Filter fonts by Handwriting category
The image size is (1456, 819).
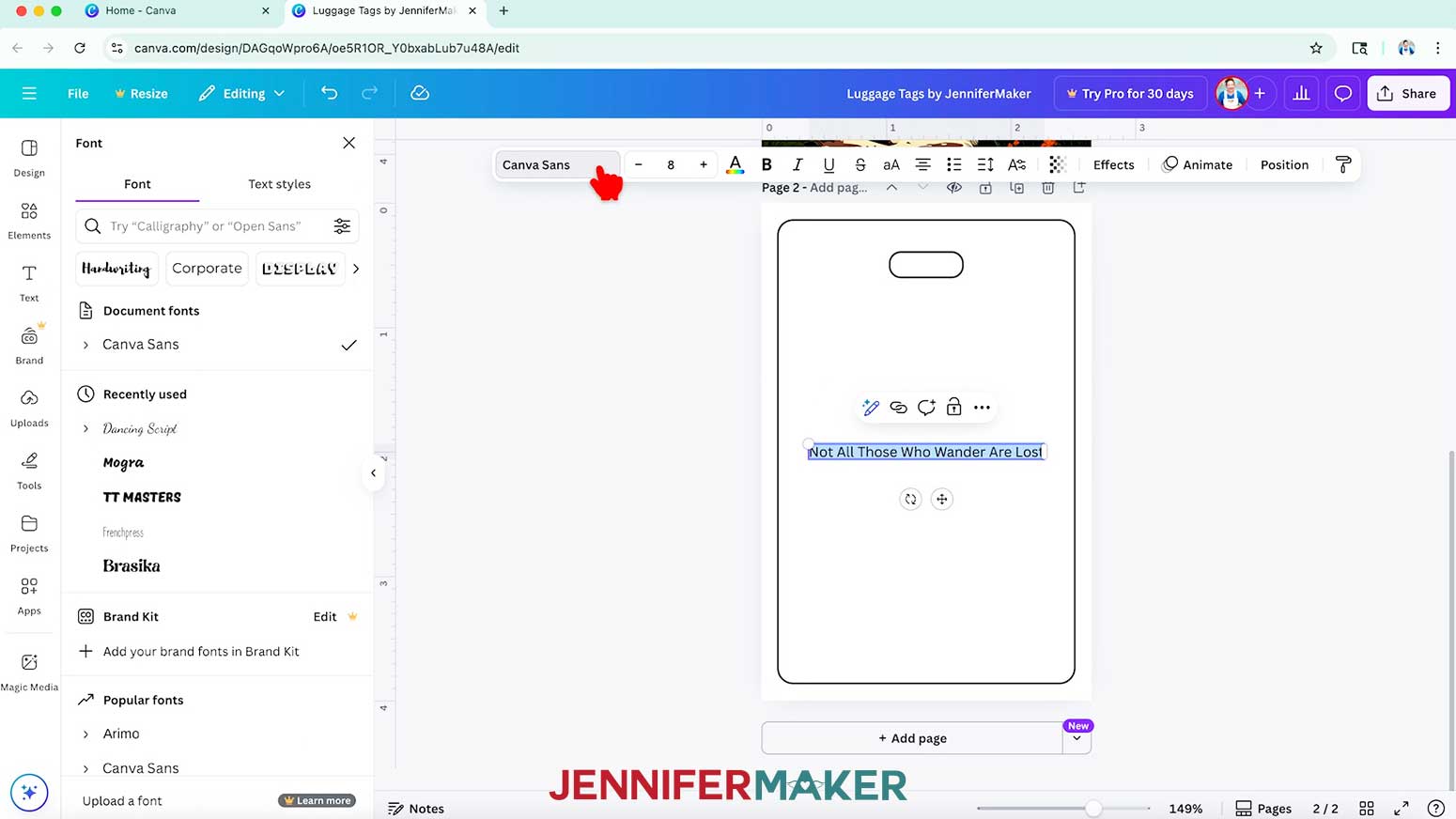(x=116, y=269)
